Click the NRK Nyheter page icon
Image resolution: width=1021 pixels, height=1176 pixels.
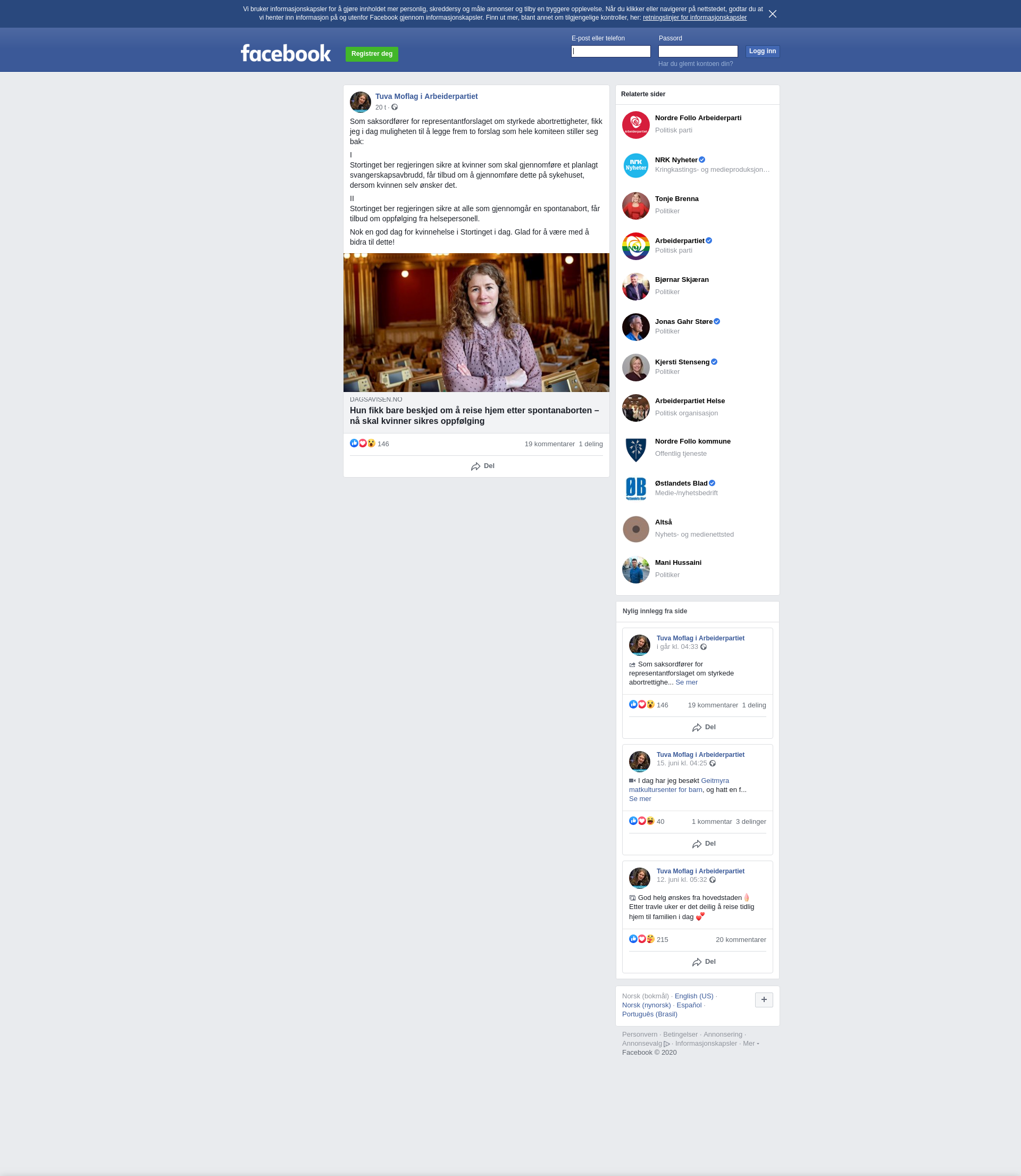[x=635, y=165]
